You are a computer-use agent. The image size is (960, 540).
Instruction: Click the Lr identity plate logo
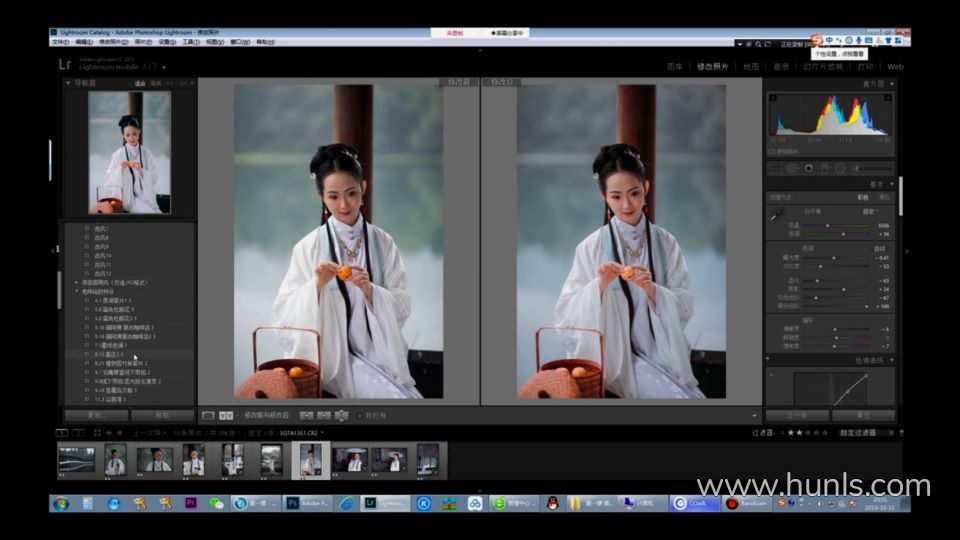65,64
